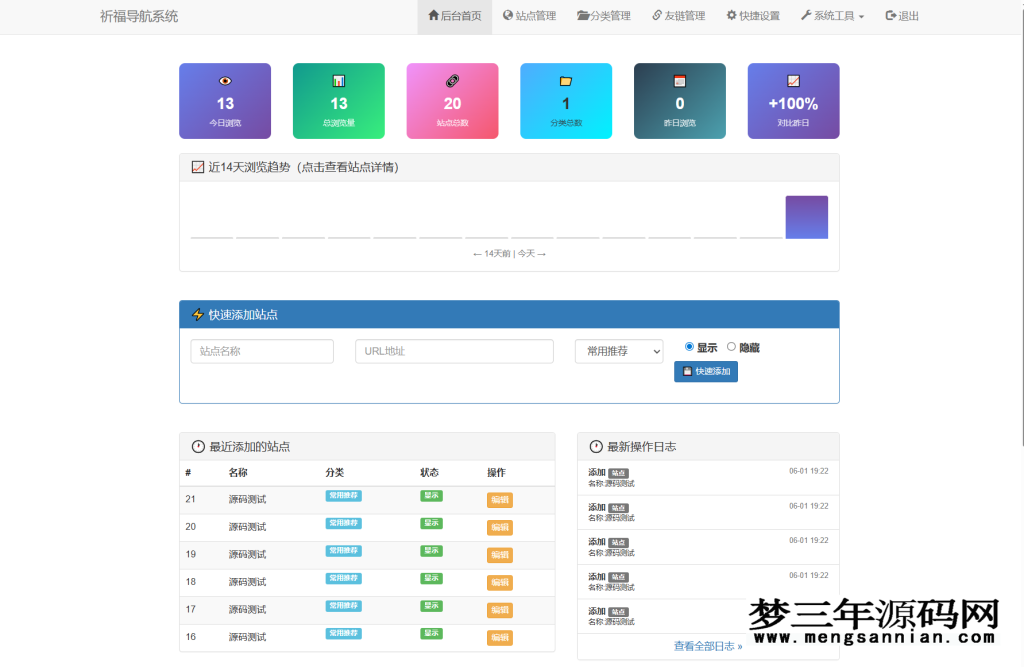Click the clock icon beside 最近添加的站点
Screen dimensions: 1024x667
coord(198,447)
